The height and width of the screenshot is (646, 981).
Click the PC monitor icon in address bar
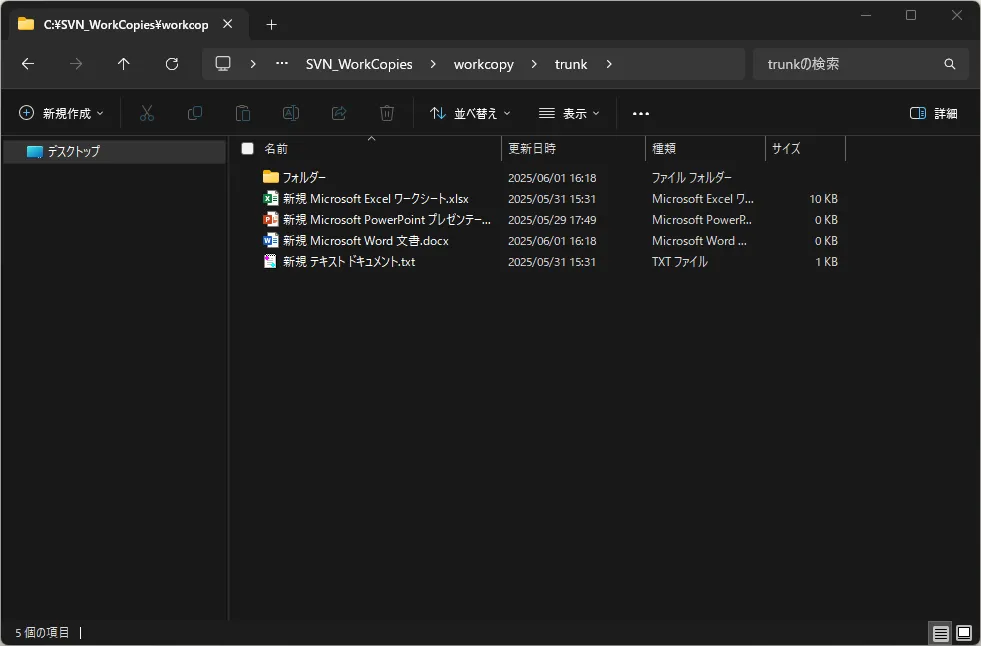(223, 64)
